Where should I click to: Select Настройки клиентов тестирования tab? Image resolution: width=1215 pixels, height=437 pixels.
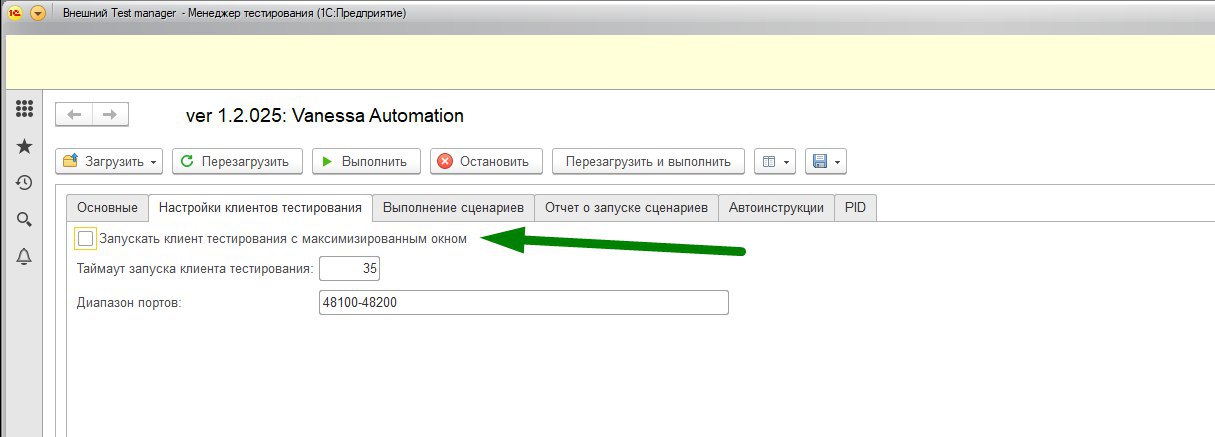[261, 207]
